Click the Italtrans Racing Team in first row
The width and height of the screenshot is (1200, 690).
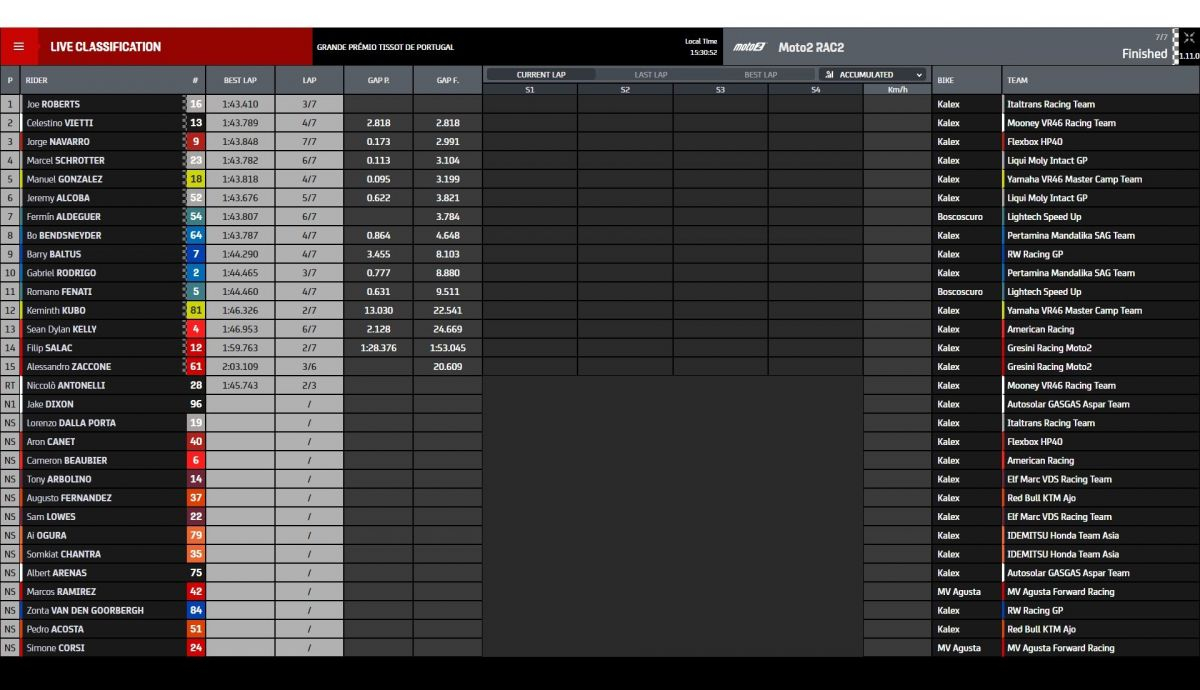[1051, 104]
